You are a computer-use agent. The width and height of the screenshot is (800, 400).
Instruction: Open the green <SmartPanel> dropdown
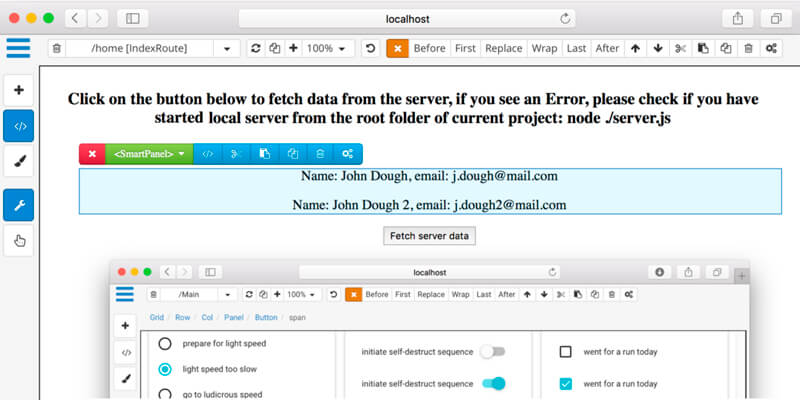[x=149, y=154]
